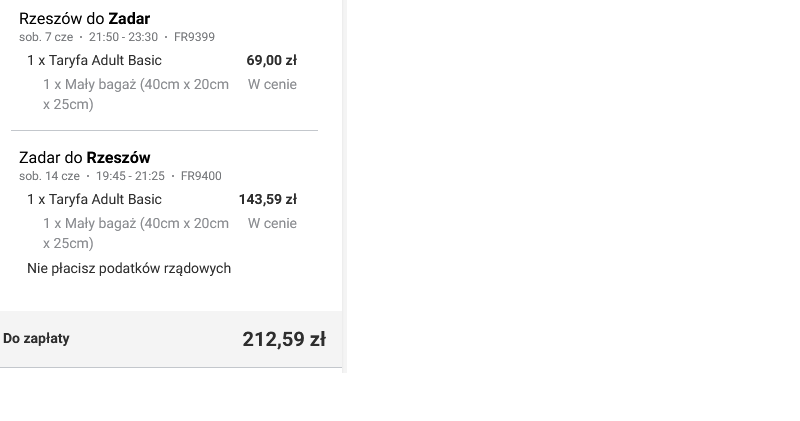The height and width of the screenshot is (421, 800).
Task: Select the return date "sob. 14 cze"
Action: click(x=49, y=176)
